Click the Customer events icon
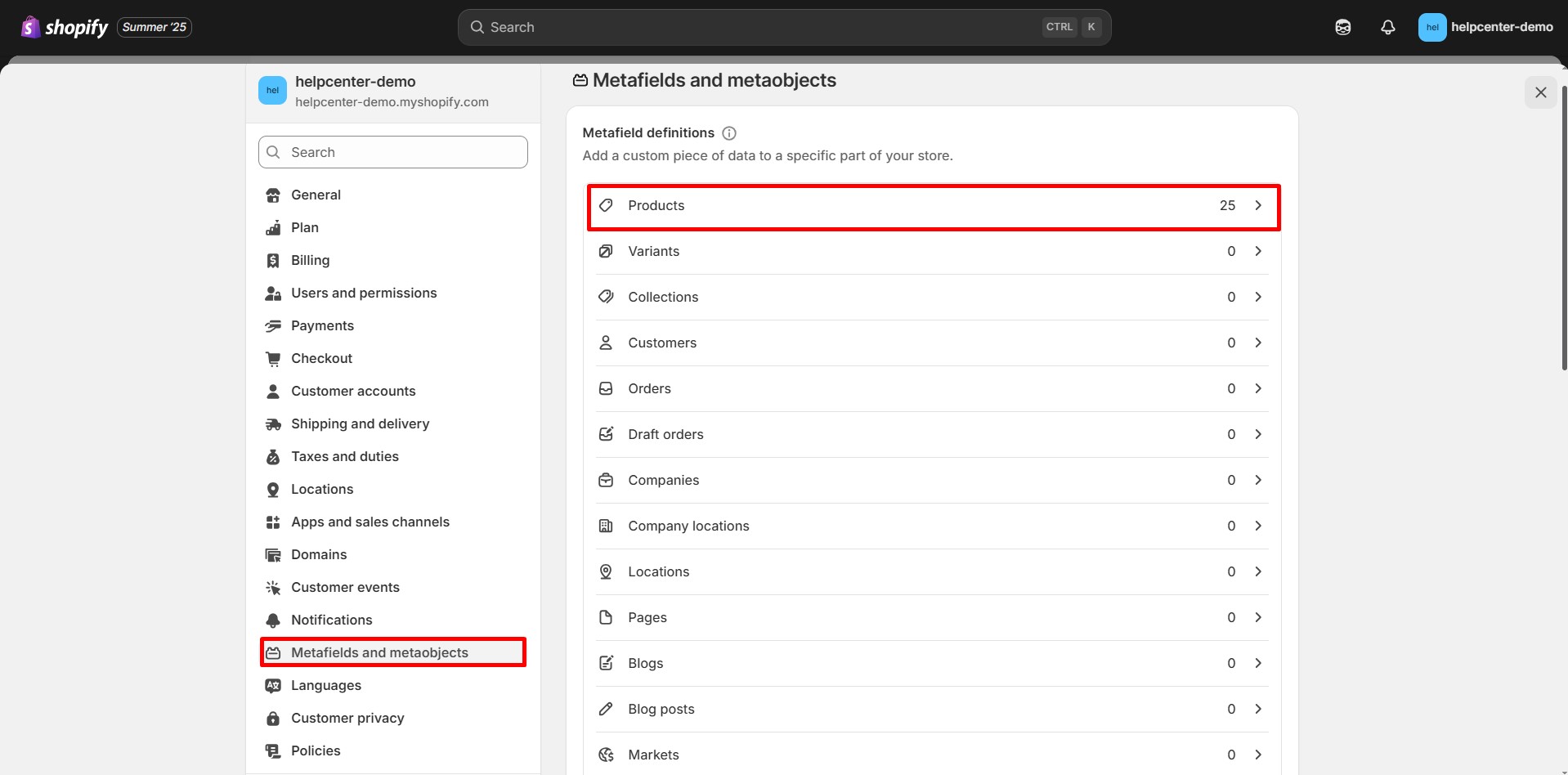The image size is (1568, 775). tap(273, 588)
